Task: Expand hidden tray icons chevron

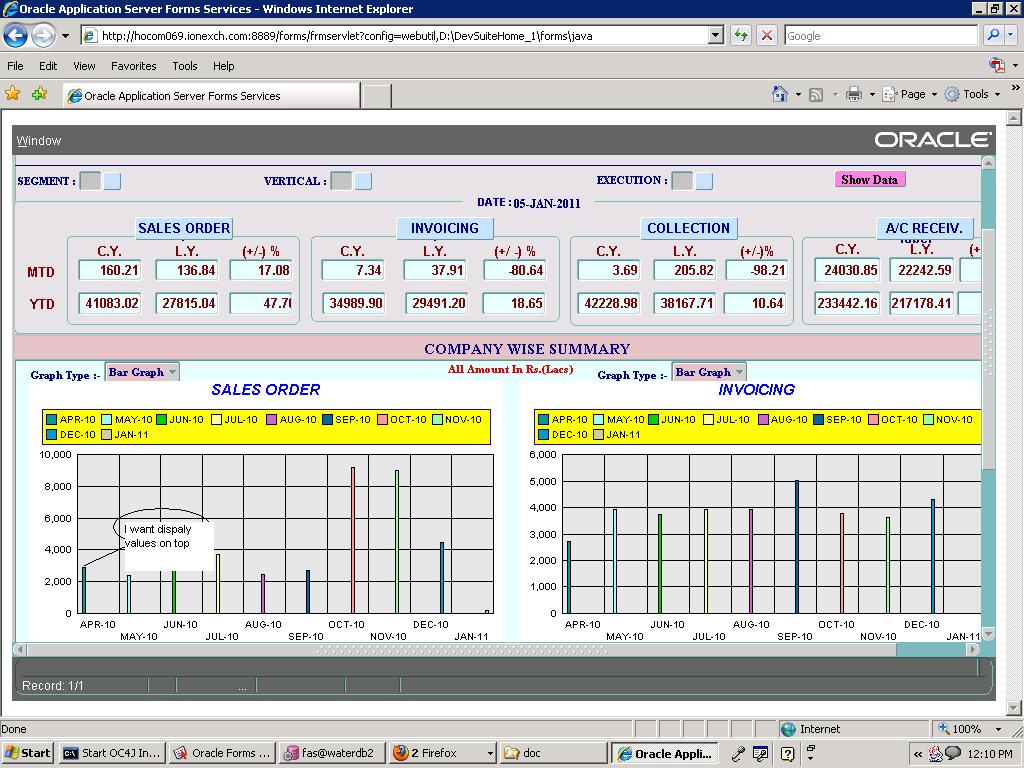Action: (x=918, y=754)
